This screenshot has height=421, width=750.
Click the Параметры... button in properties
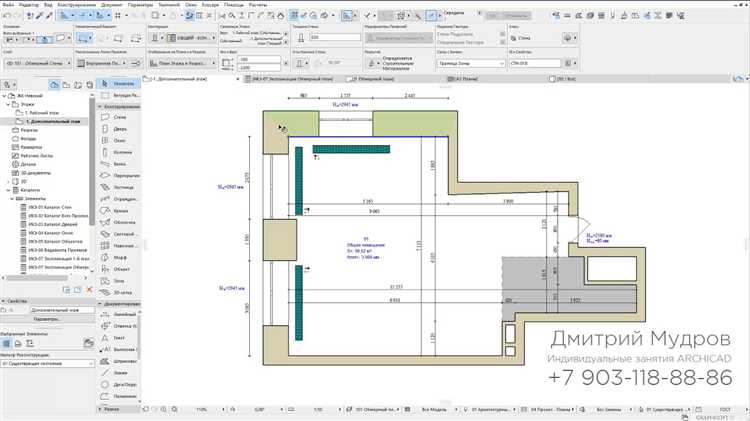coord(47,318)
